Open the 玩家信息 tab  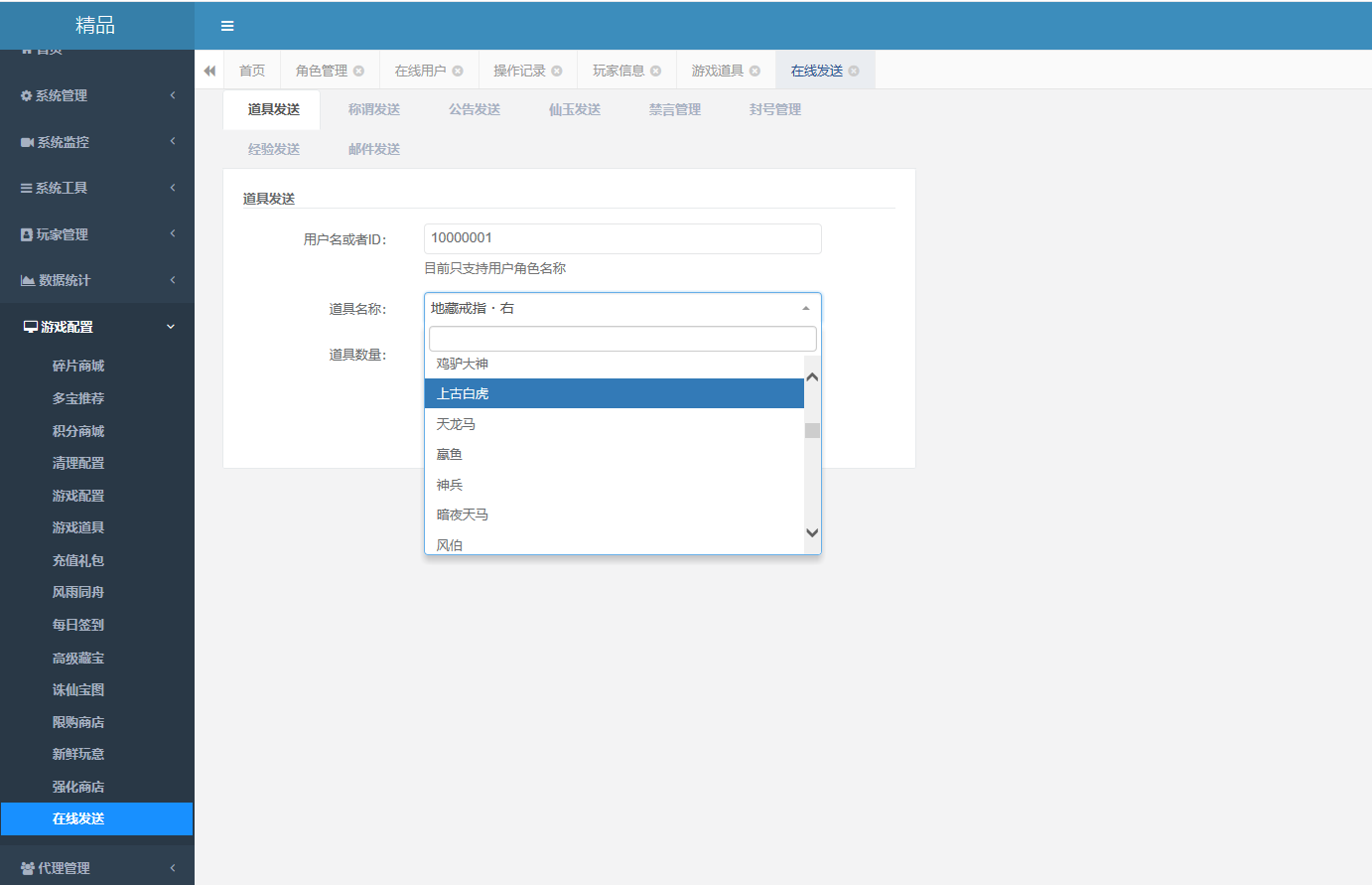pyautogui.click(x=617, y=70)
